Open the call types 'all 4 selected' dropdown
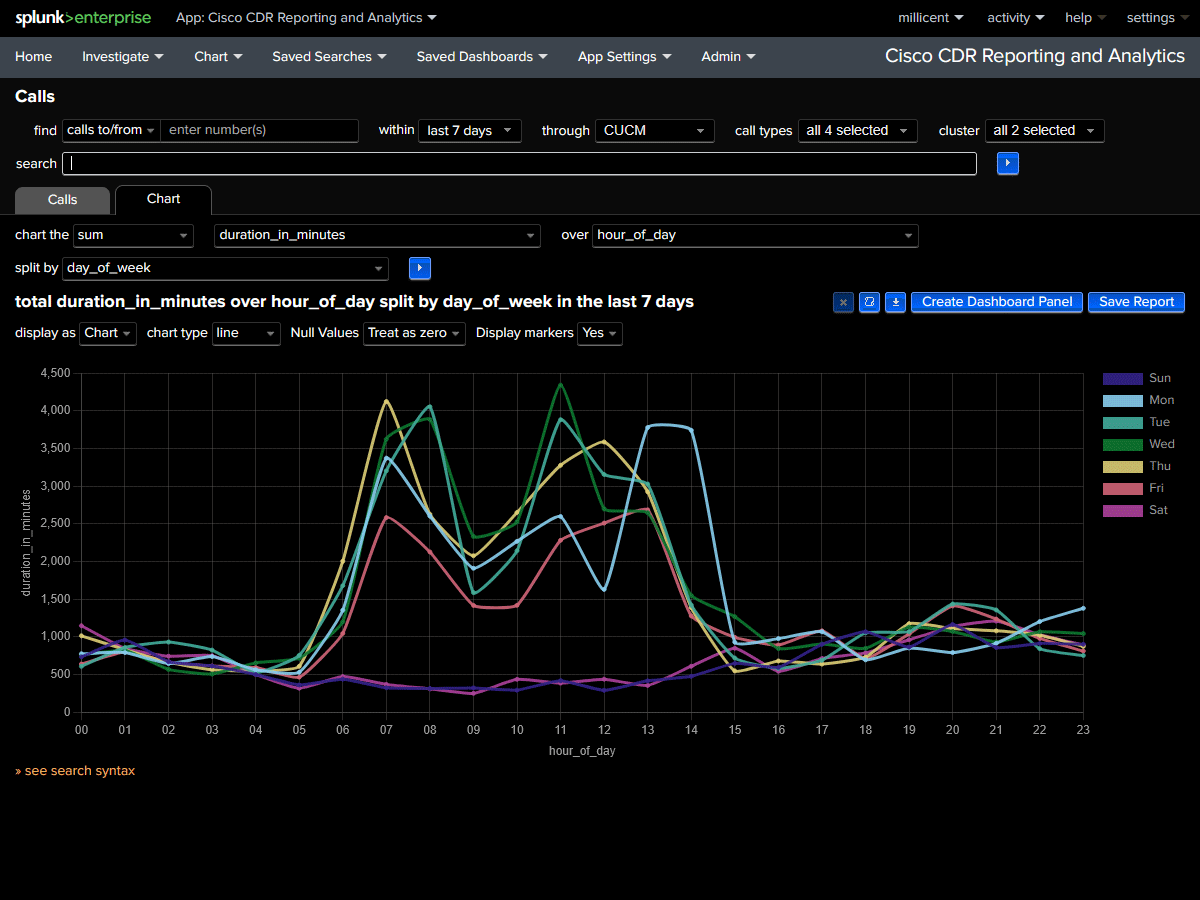The width and height of the screenshot is (1200, 900). tap(857, 130)
